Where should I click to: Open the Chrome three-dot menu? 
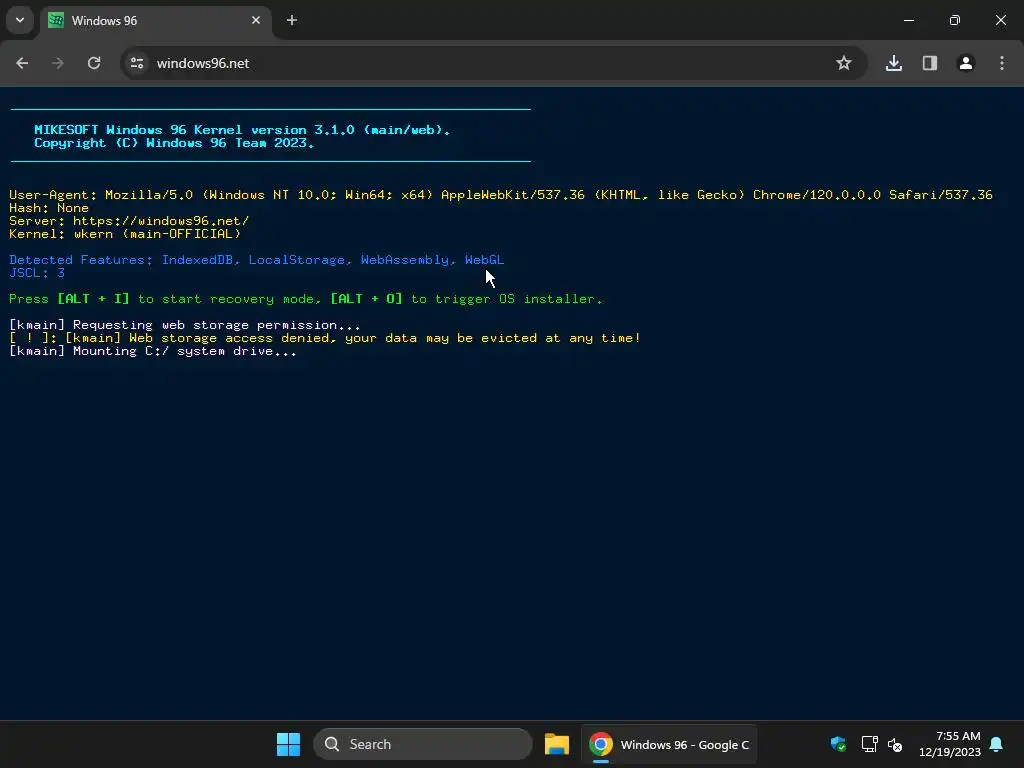(1002, 63)
